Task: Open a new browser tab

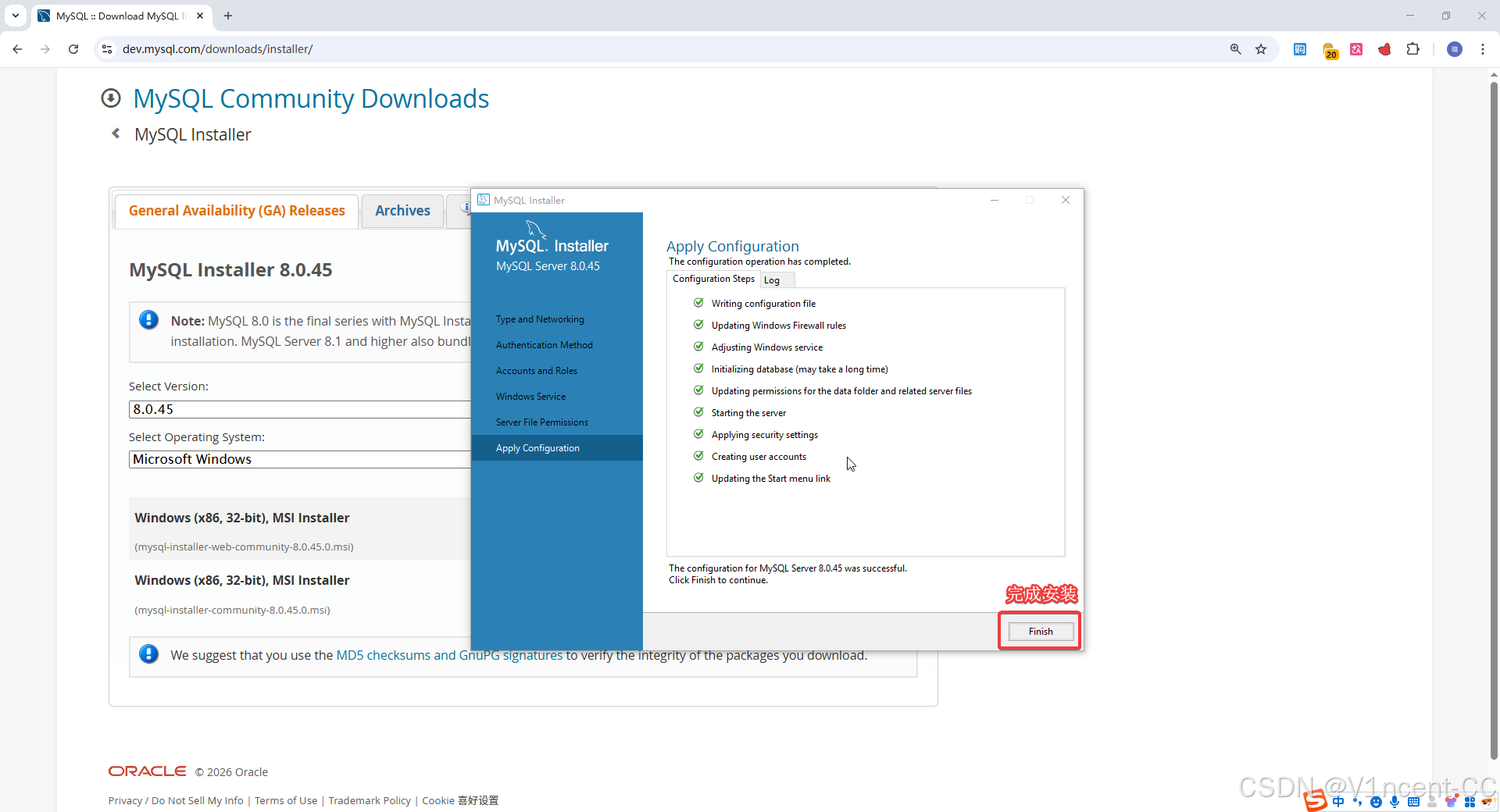Action: [228, 16]
